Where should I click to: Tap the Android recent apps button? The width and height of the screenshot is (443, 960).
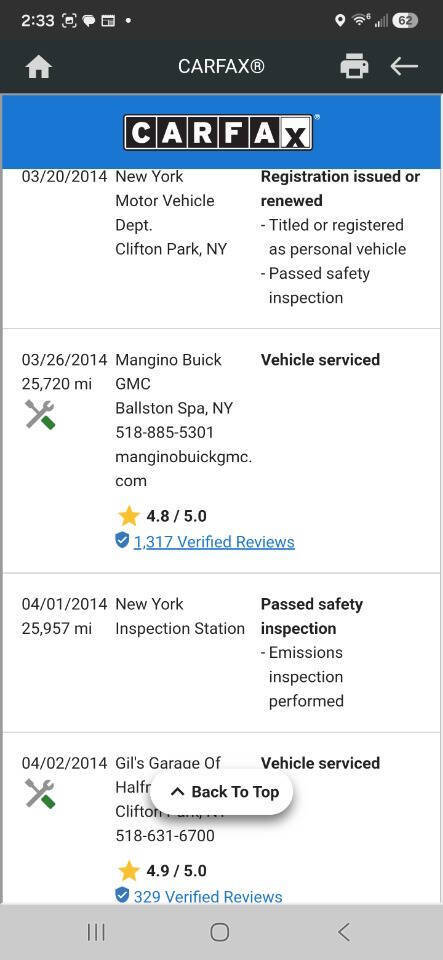(96, 932)
